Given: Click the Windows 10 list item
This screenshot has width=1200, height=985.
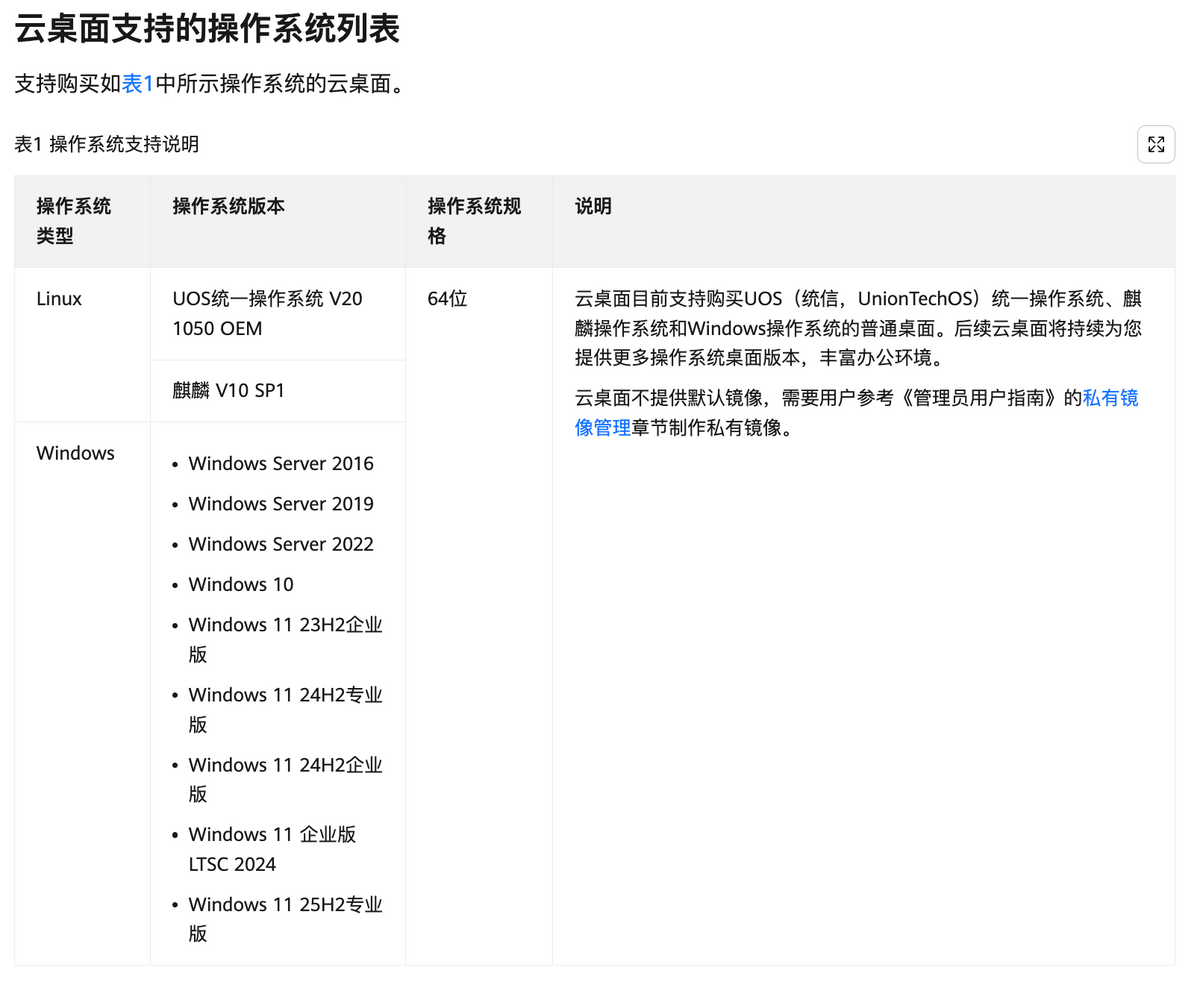Looking at the screenshot, I should (241, 584).
